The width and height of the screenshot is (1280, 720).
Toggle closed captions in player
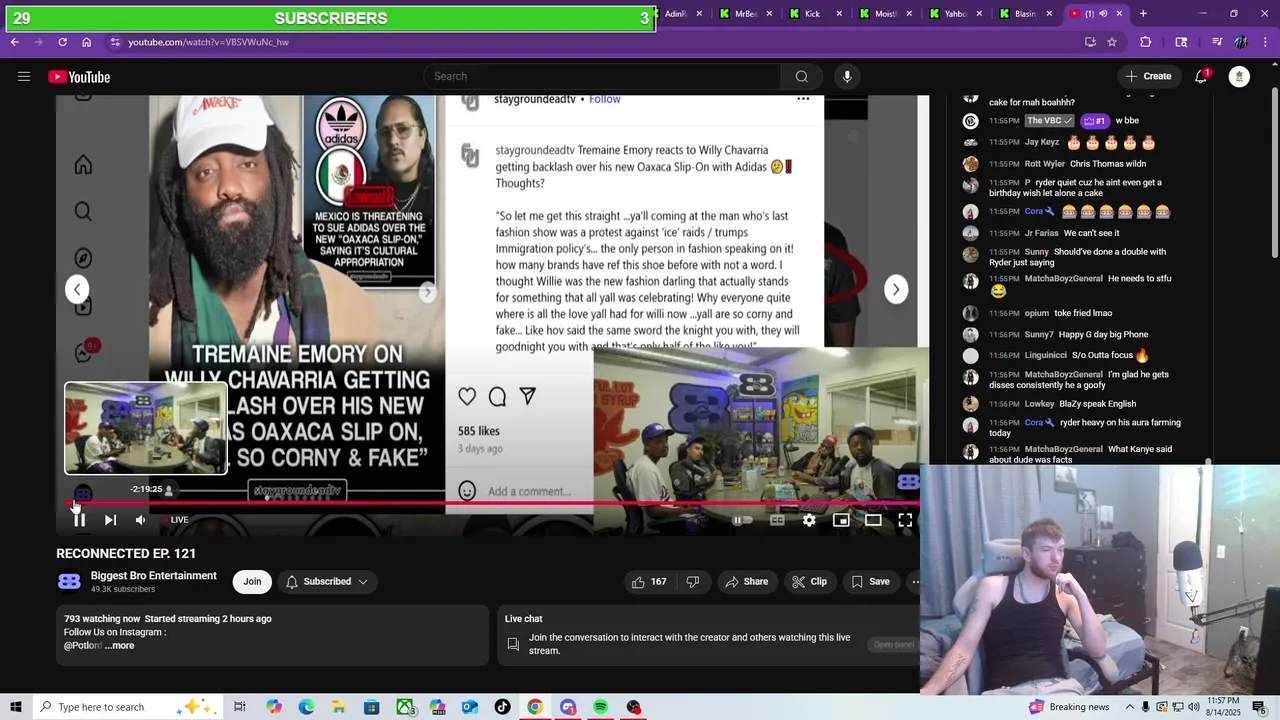tap(777, 520)
